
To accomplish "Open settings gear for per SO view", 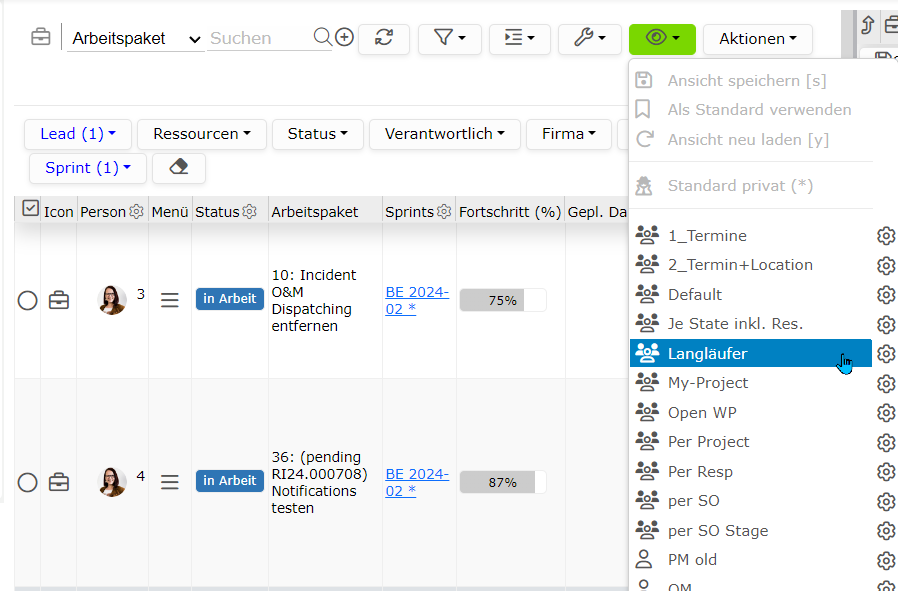I will [886, 501].
